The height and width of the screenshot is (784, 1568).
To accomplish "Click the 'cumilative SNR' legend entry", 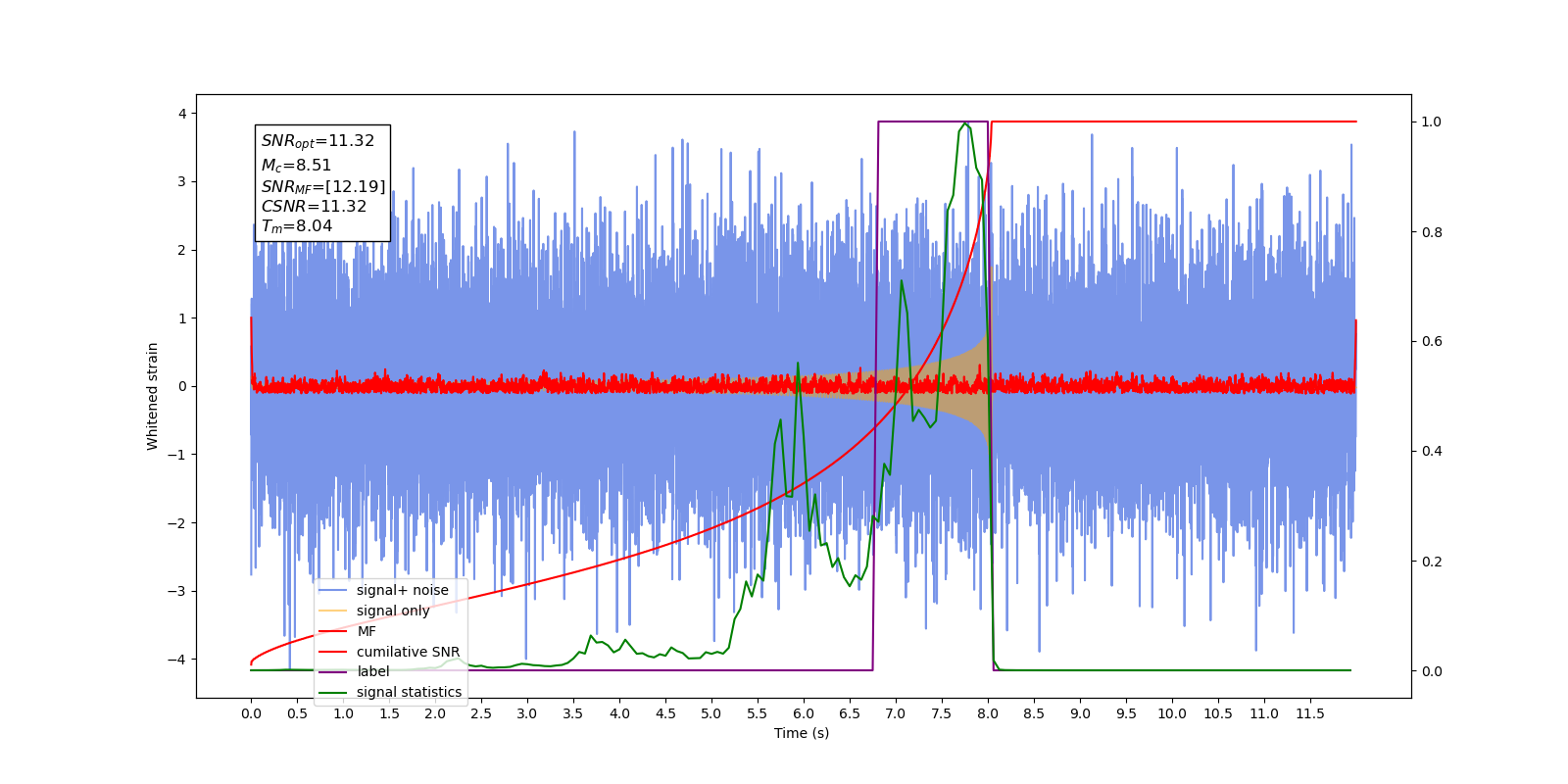I will [x=390, y=652].
